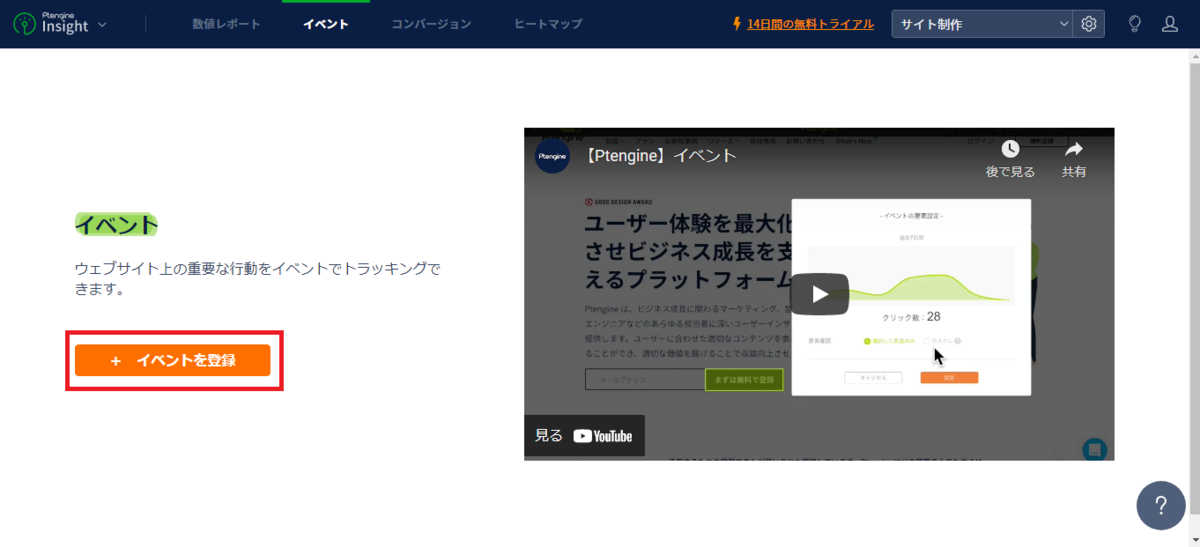Open the 数値レポート tab
The height and width of the screenshot is (547, 1200).
[226, 24]
